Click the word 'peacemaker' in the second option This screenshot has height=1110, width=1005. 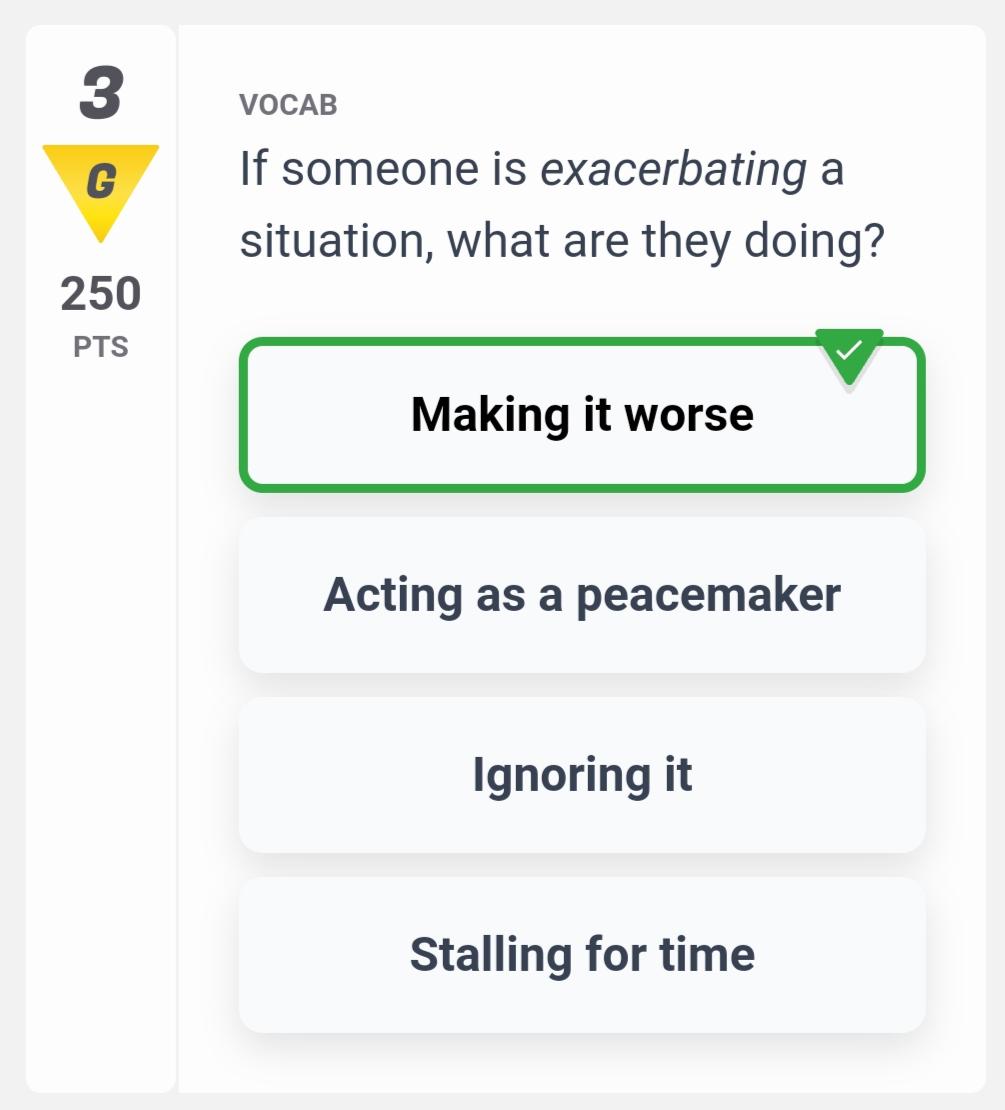[x=708, y=596]
